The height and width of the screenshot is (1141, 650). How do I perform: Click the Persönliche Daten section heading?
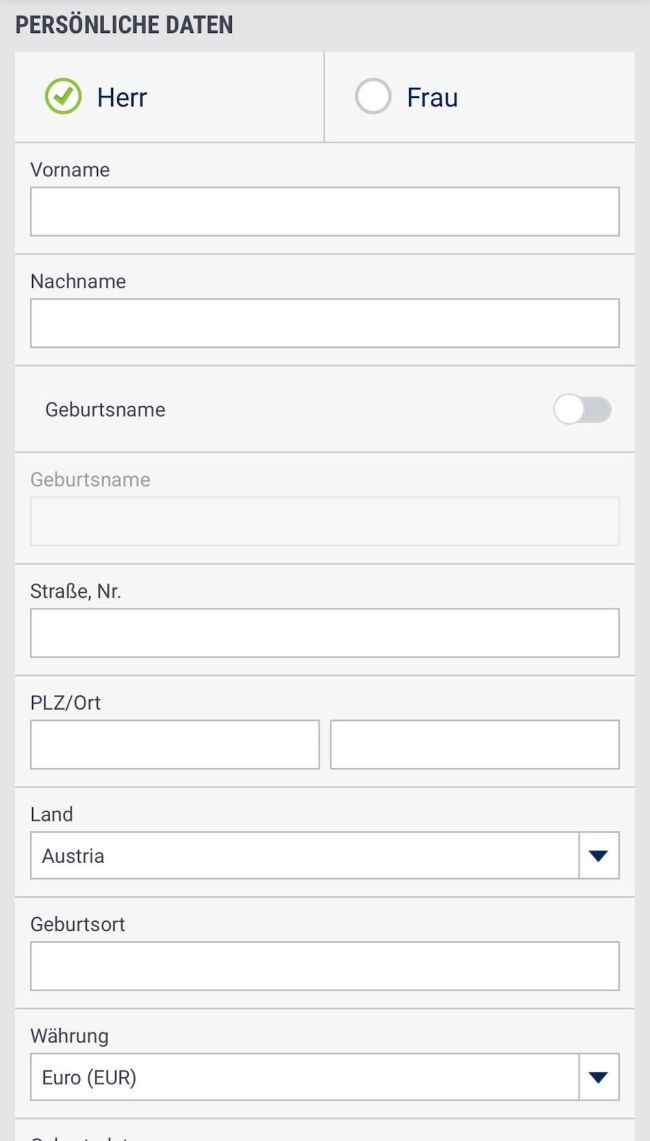pos(124,25)
